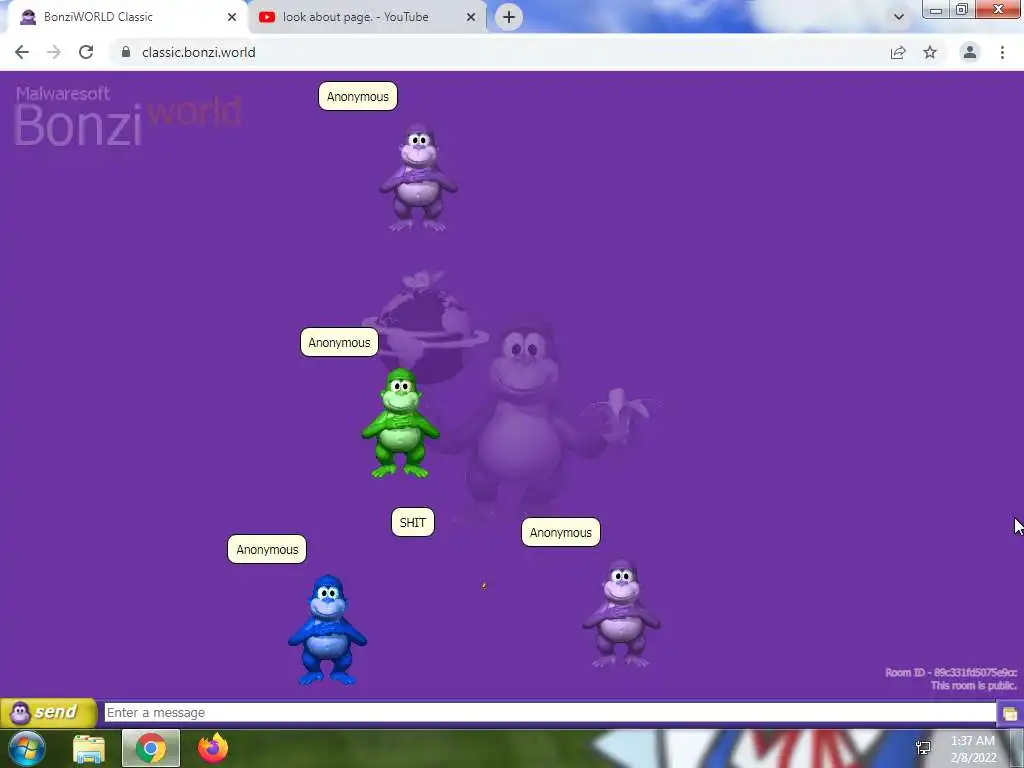This screenshot has height=768, width=1024.
Task: Expand the tab search dropdown
Action: point(899,17)
